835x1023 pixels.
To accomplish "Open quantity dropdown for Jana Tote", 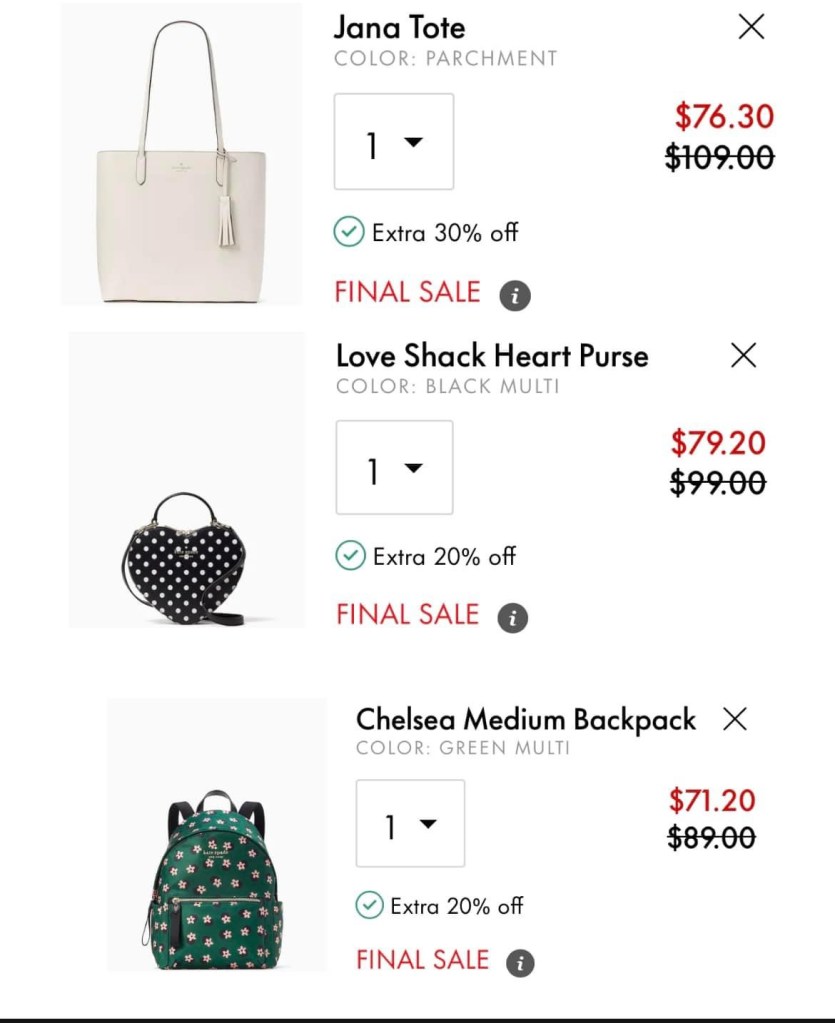I will (x=394, y=142).
